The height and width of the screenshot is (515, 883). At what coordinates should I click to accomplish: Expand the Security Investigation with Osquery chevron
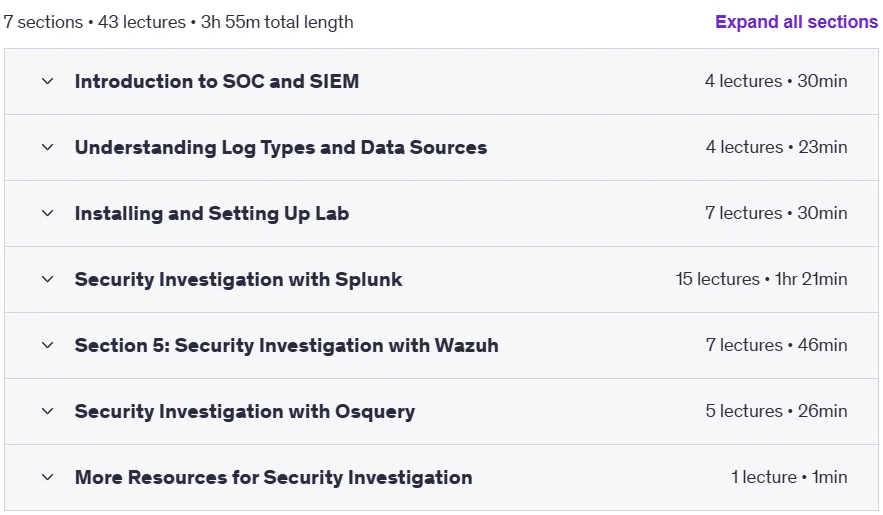[x=48, y=411]
